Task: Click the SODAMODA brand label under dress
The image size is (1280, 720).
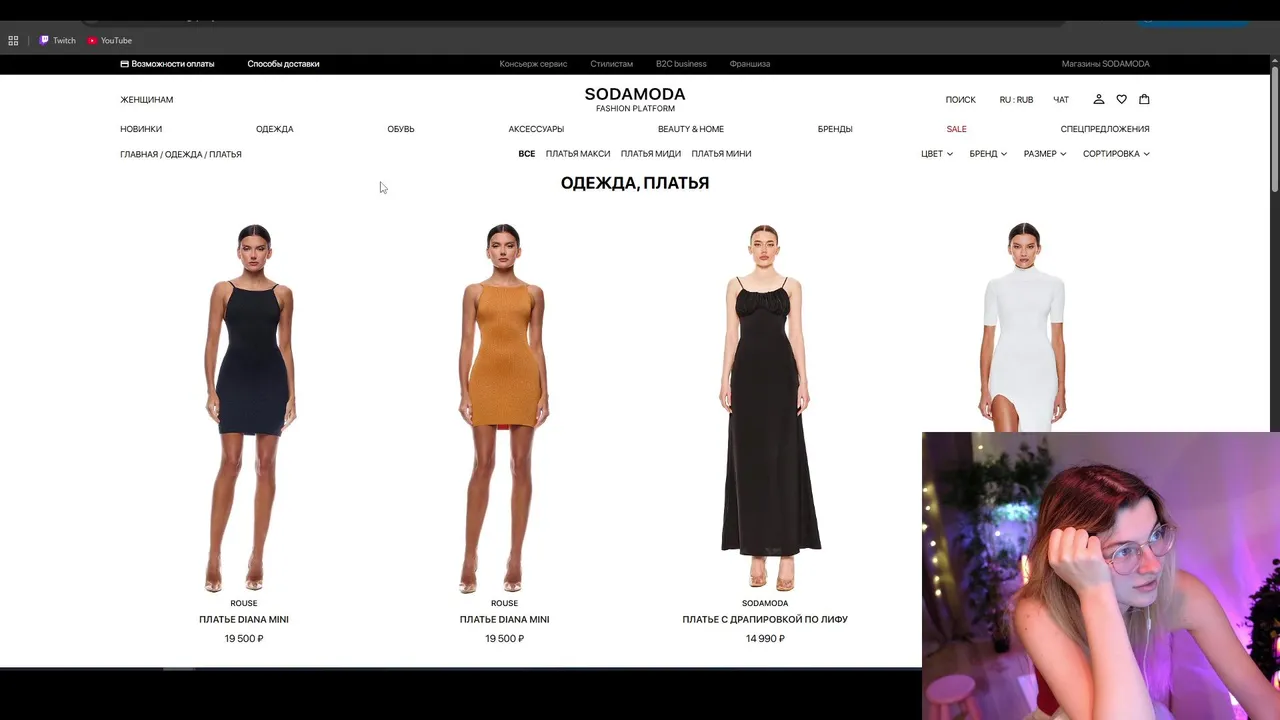Action: tap(765, 604)
